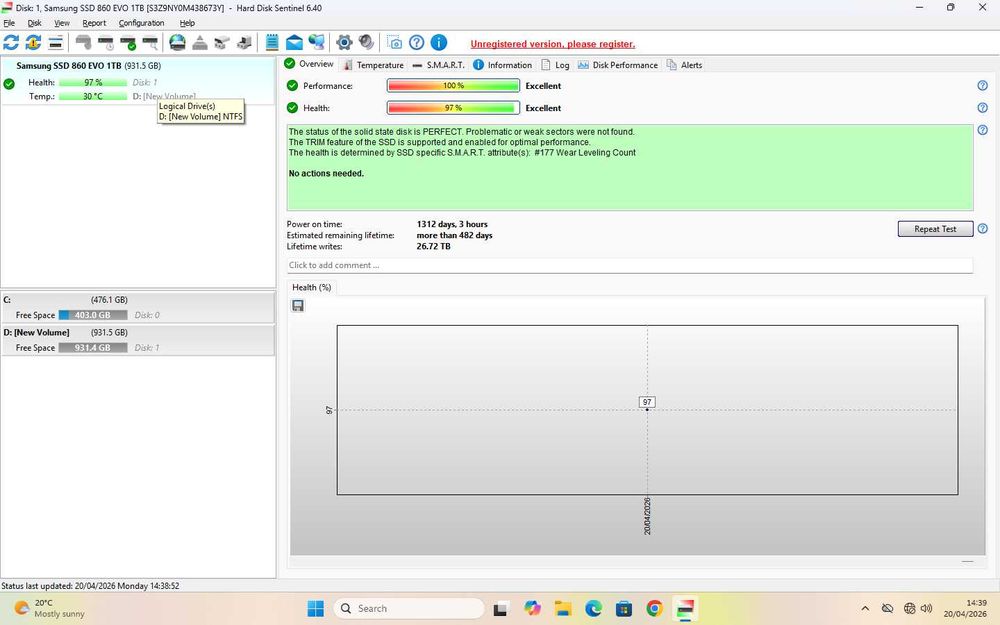Switch to the Disk Performance tab
The width and height of the screenshot is (1000, 625).
click(617, 65)
